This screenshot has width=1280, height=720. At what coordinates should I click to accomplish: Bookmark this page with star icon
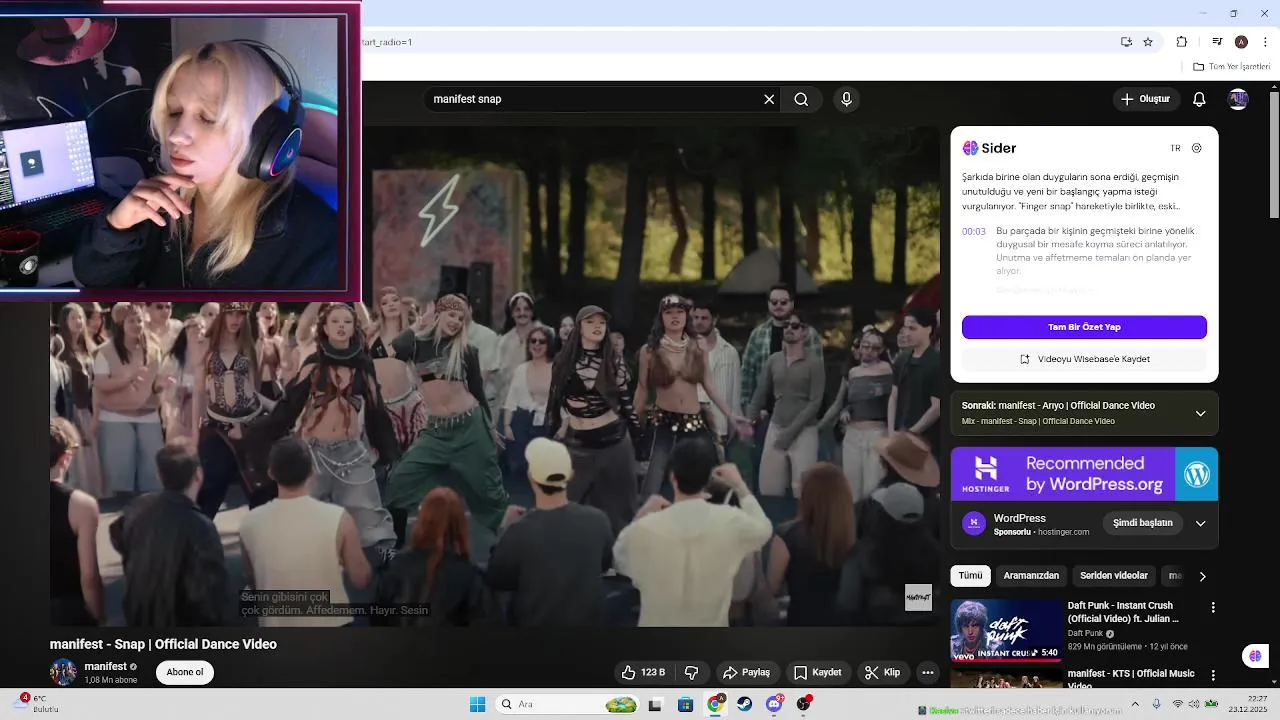(1148, 42)
